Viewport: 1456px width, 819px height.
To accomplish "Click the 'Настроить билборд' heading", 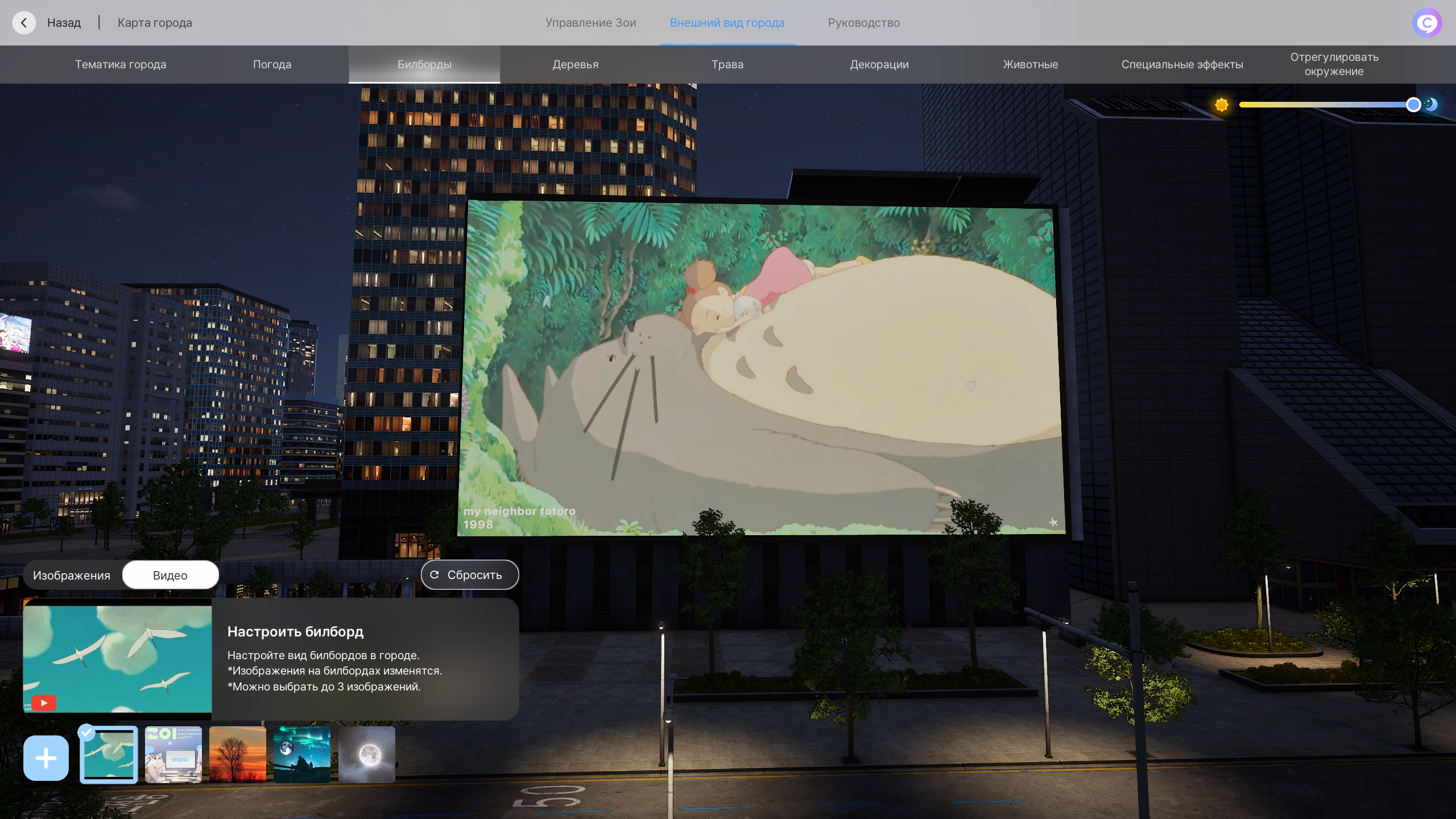I will 295,631.
